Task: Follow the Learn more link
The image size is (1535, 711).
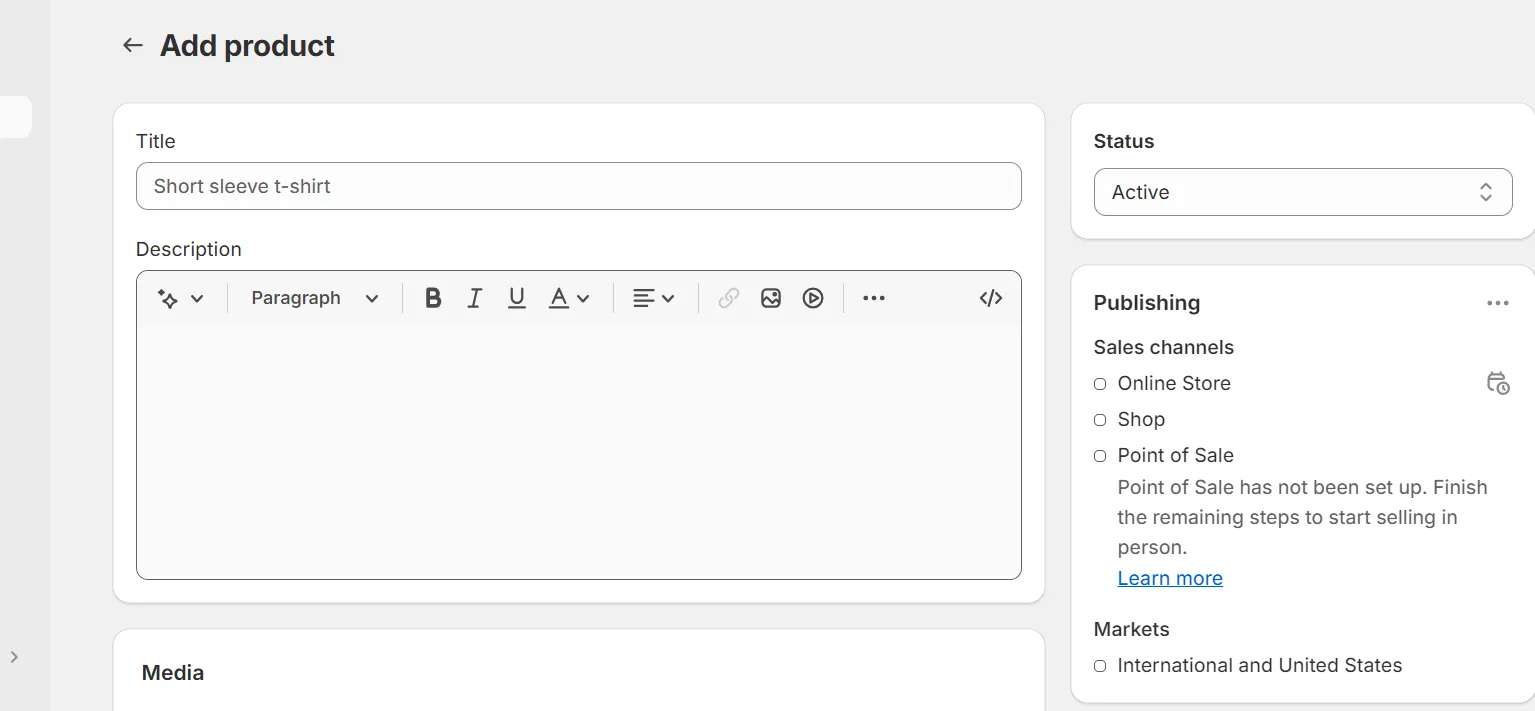Action: tap(1170, 578)
